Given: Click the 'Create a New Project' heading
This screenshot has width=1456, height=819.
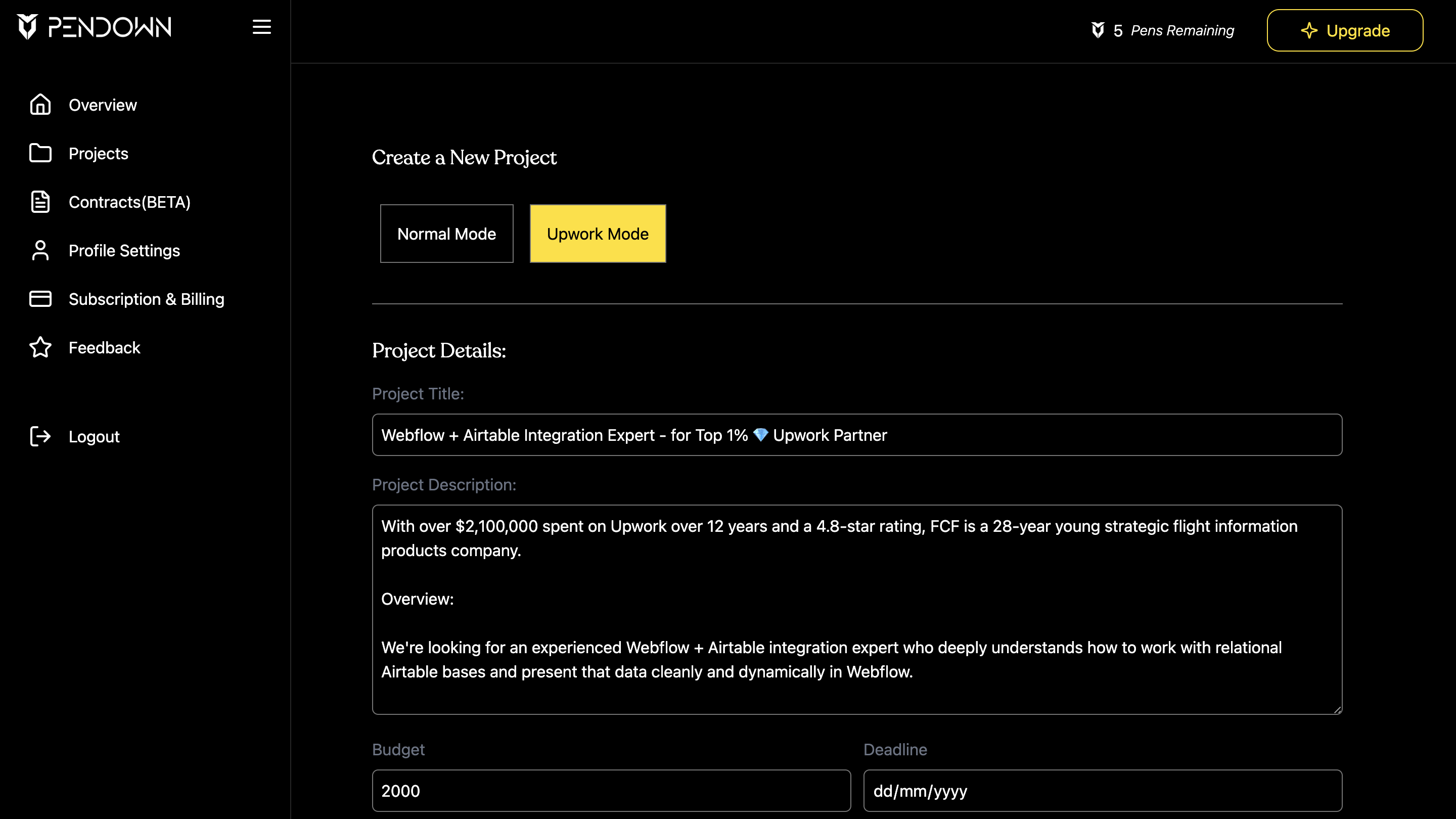Looking at the screenshot, I should point(464,157).
